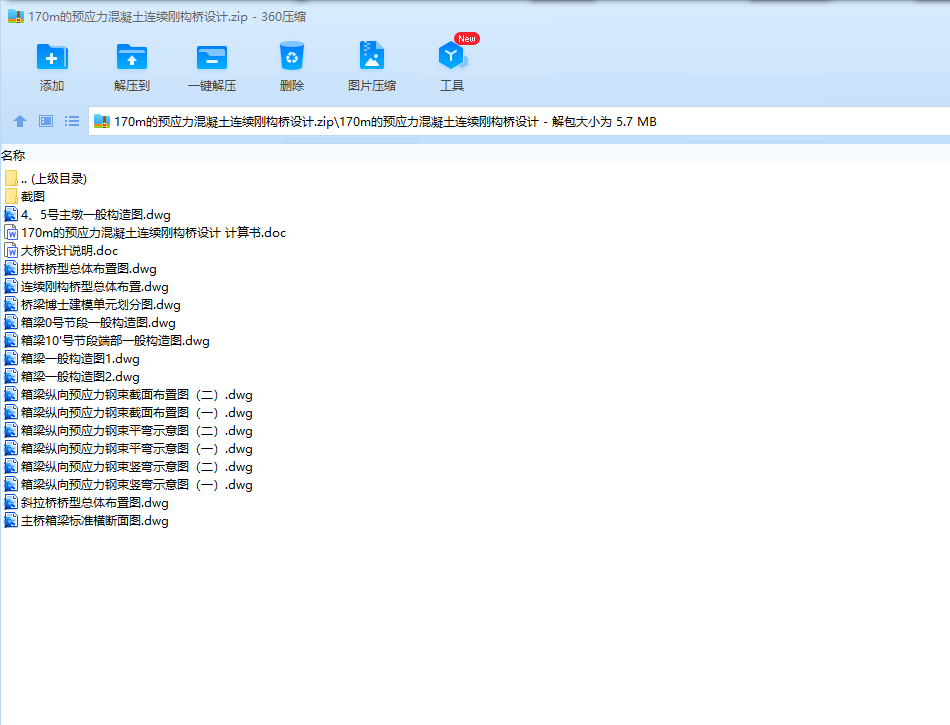Switch to thumbnail view mode icon
The width and height of the screenshot is (950, 725).
point(46,121)
